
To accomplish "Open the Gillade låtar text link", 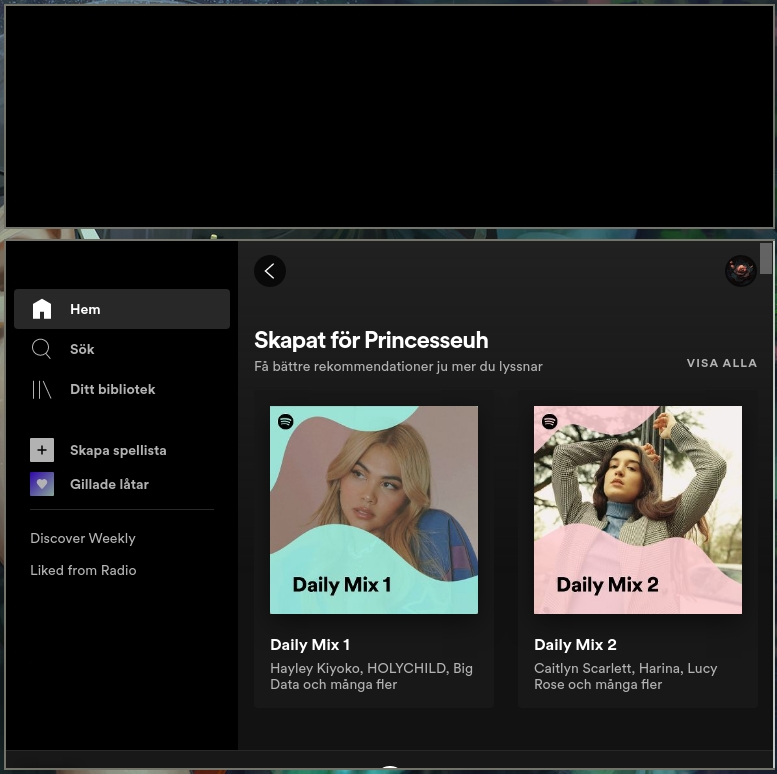I will click(x=109, y=484).
